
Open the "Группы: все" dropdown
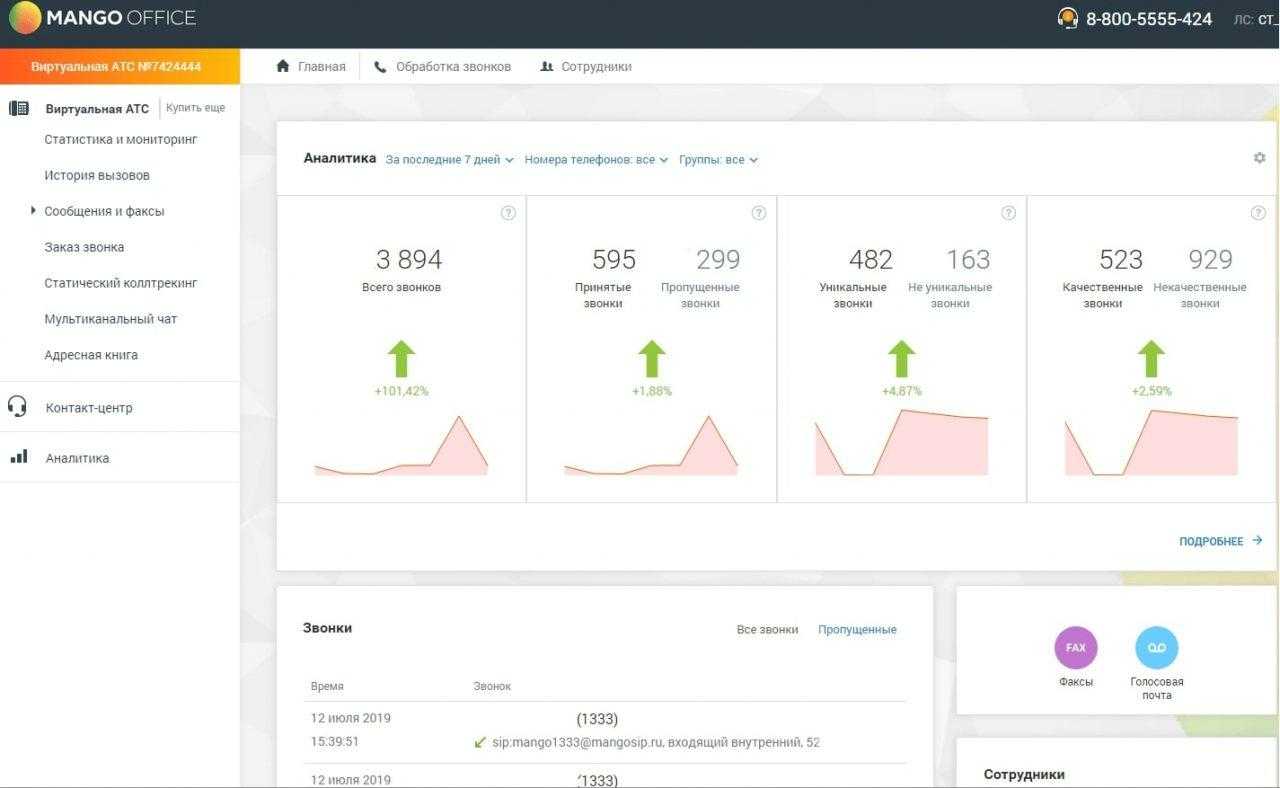click(718, 160)
